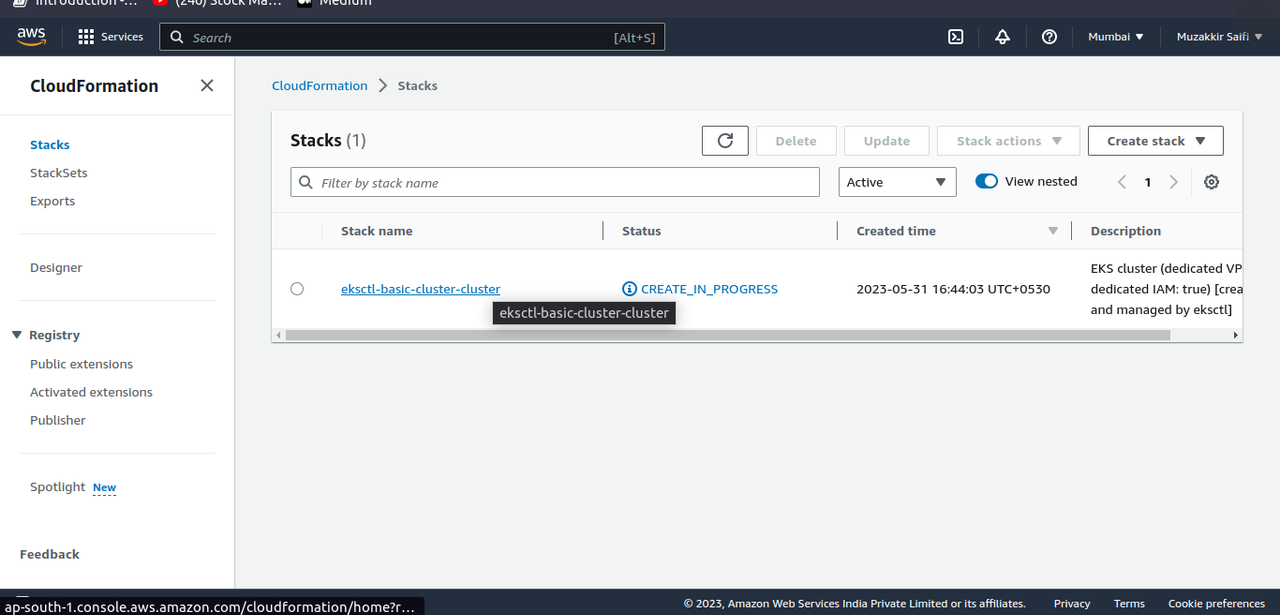Click the EKS cluster description cell

[x=1166, y=289]
